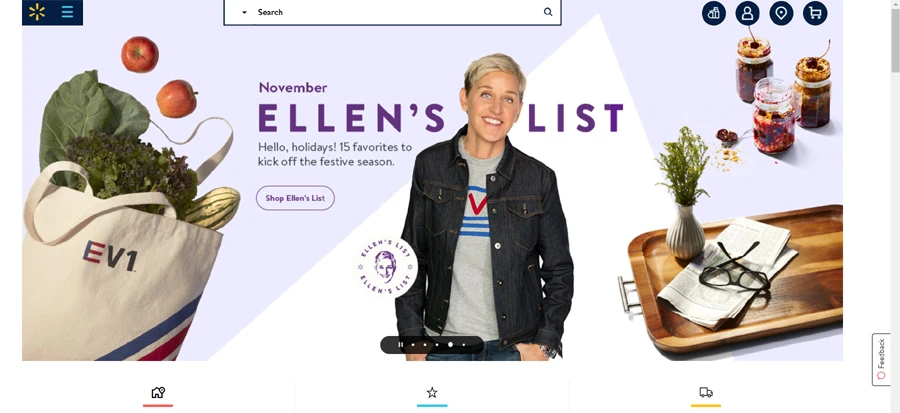900x413 pixels.
Task: Select the last carousel slide dot
Action: (x=463, y=345)
